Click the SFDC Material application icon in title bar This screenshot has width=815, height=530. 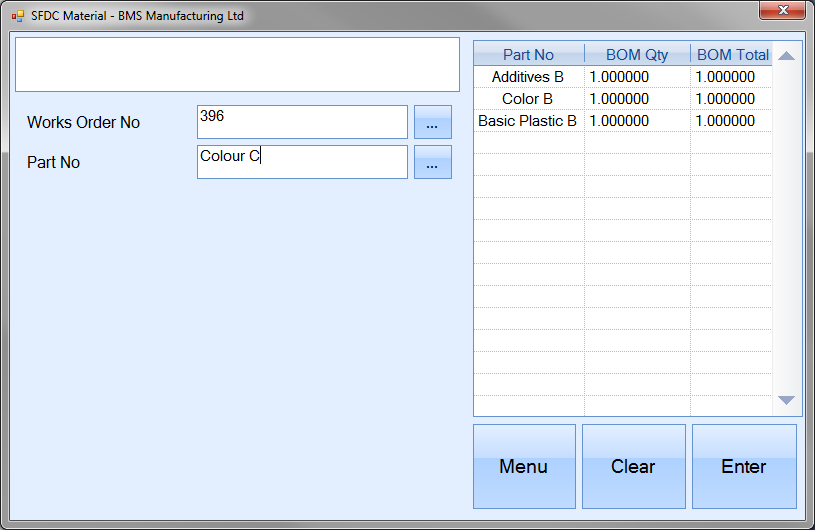pos(18,16)
